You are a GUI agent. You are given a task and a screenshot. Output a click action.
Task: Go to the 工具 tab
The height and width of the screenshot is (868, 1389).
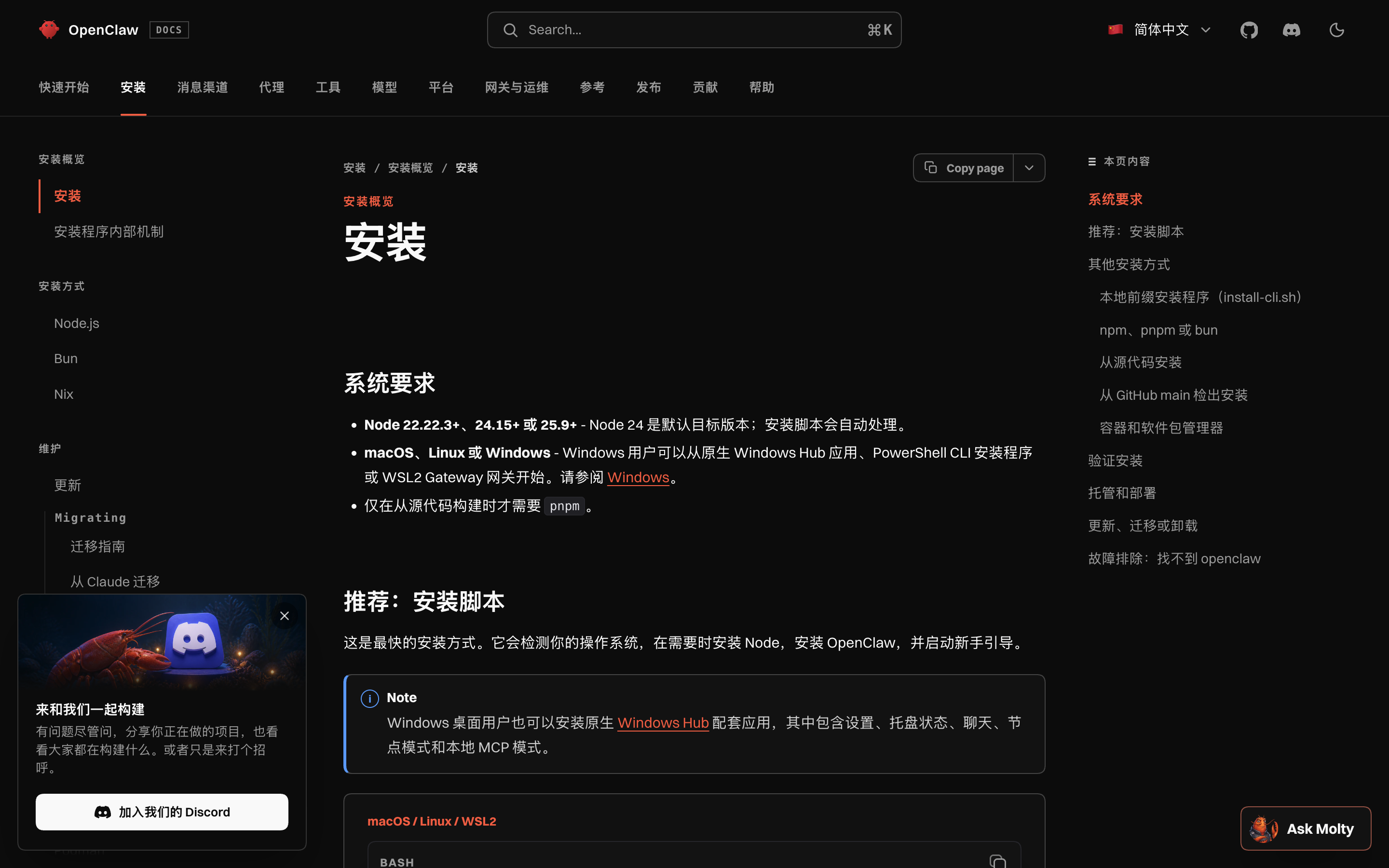click(328, 87)
